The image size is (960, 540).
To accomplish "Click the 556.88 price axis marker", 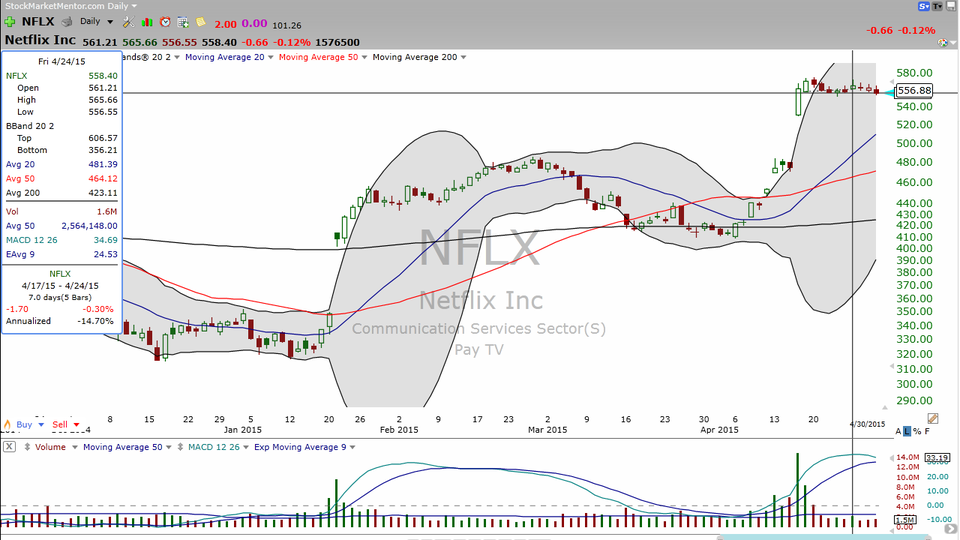I will (x=913, y=91).
